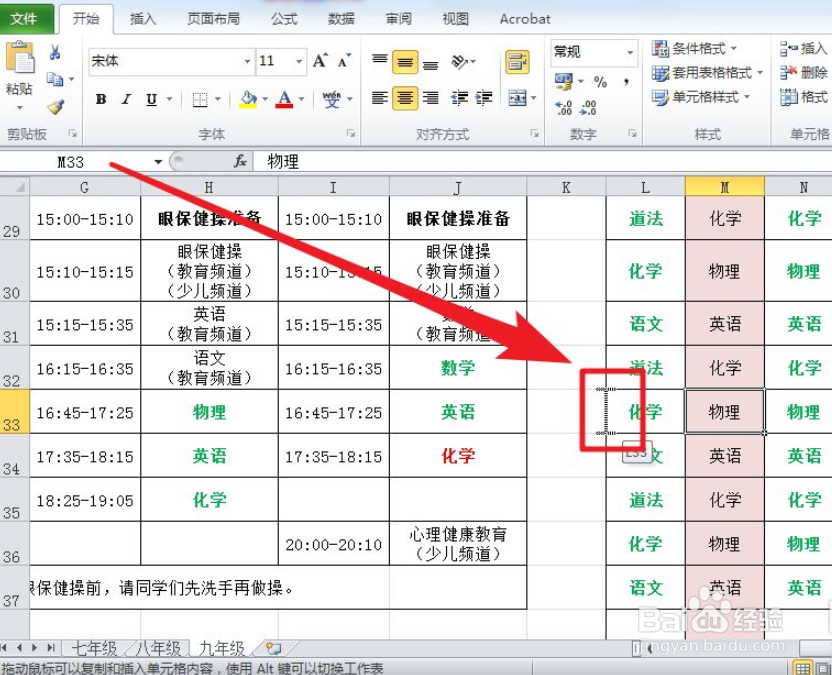Click cell with red 化学 in column J
This screenshot has height=675, width=832.
pyautogui.click(x=458, y=456)
